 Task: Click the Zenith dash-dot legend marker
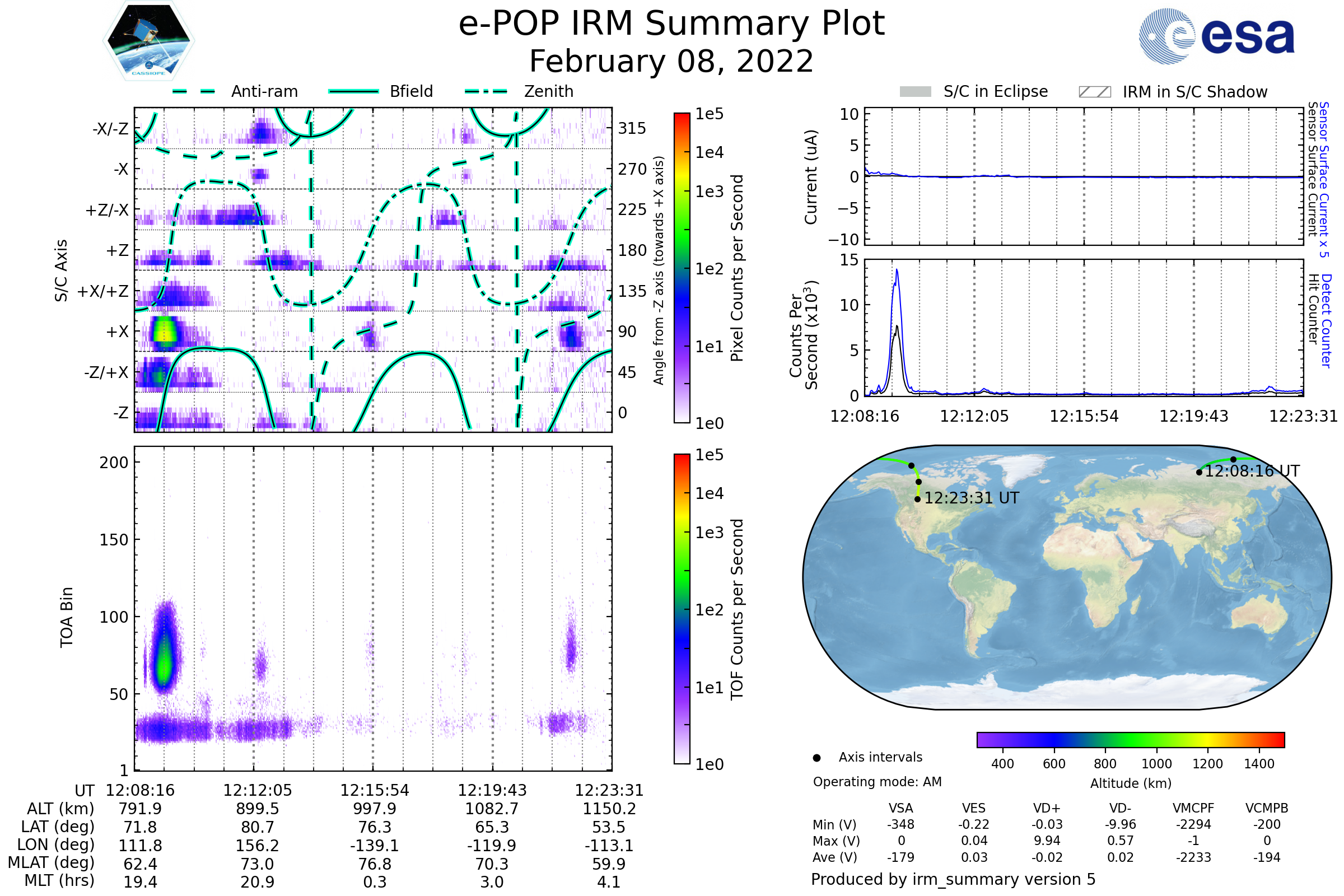tap(486, 91)
